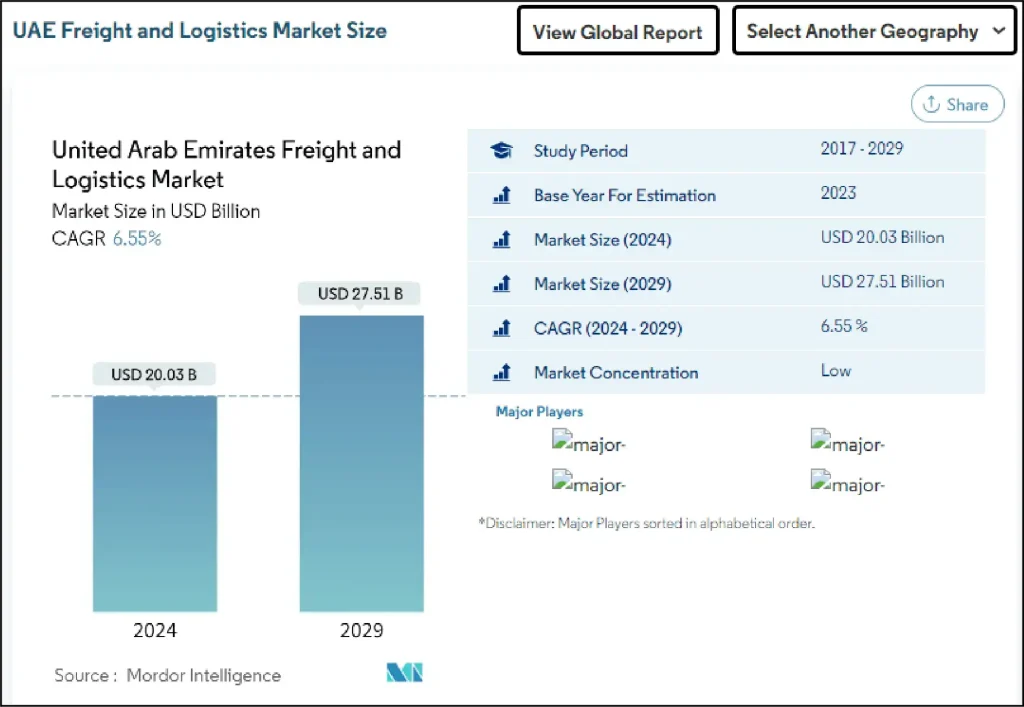Click the 2017 - 2029 study period value

(x=861, y=149)
